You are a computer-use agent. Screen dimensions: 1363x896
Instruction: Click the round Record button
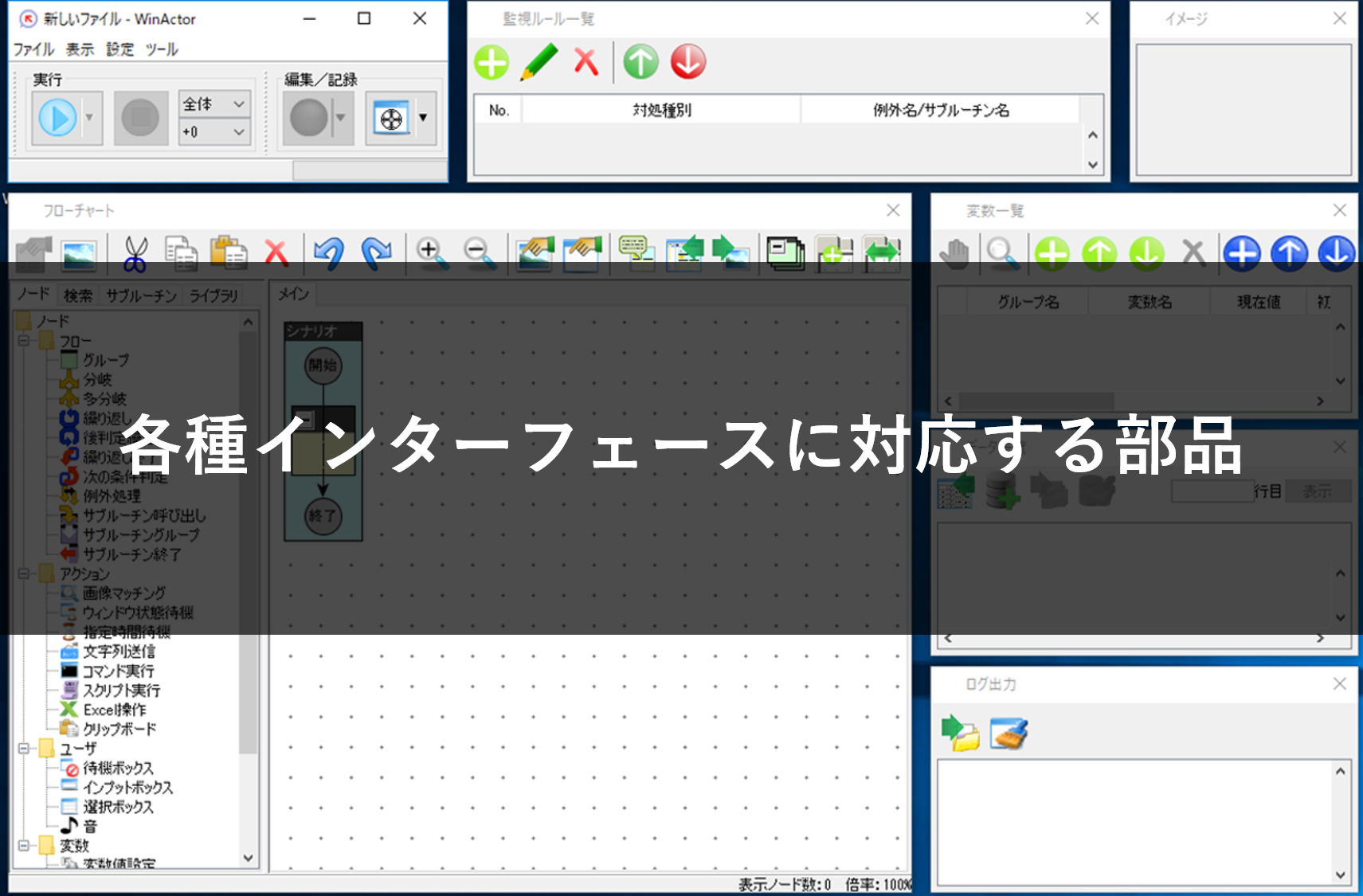(x=309, y=118)
